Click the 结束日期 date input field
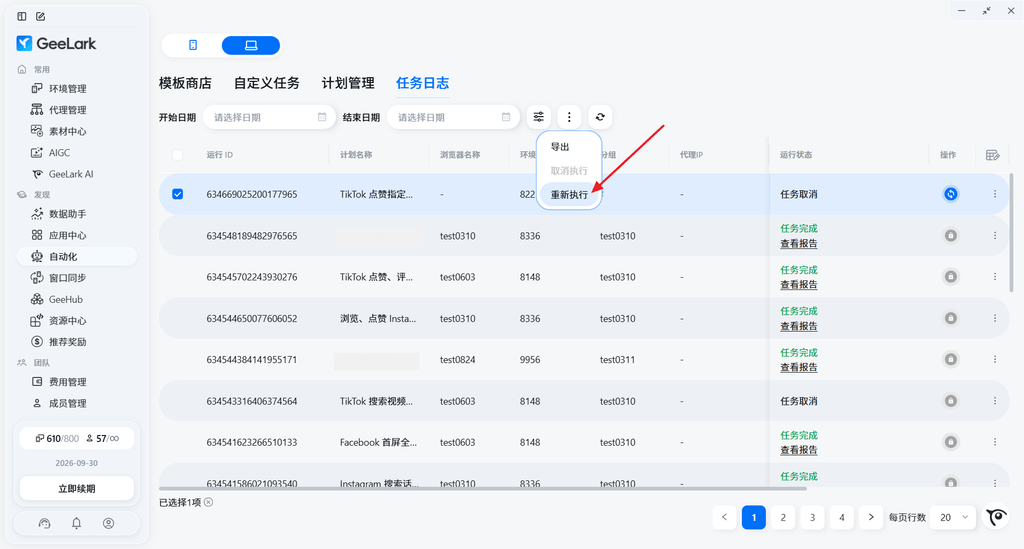Image resolution: width=1024 pixels, height=549 pixels. pyautogui.click(x=453, y=118)
